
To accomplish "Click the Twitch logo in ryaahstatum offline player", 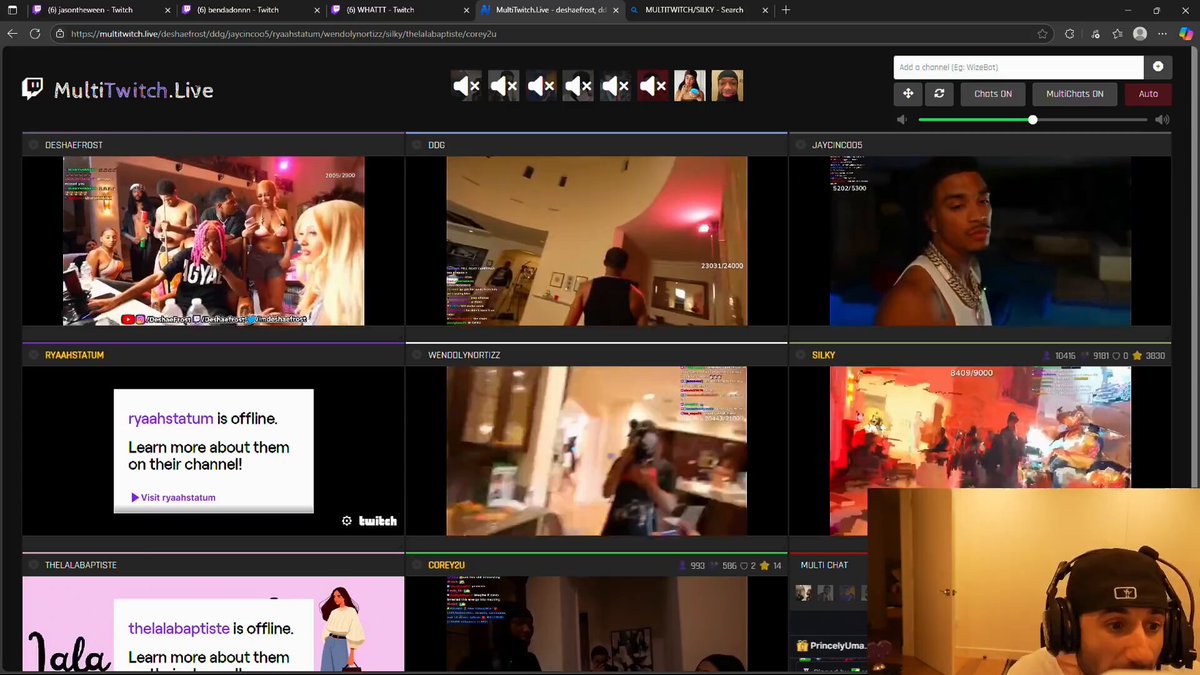I will [378, 521].
